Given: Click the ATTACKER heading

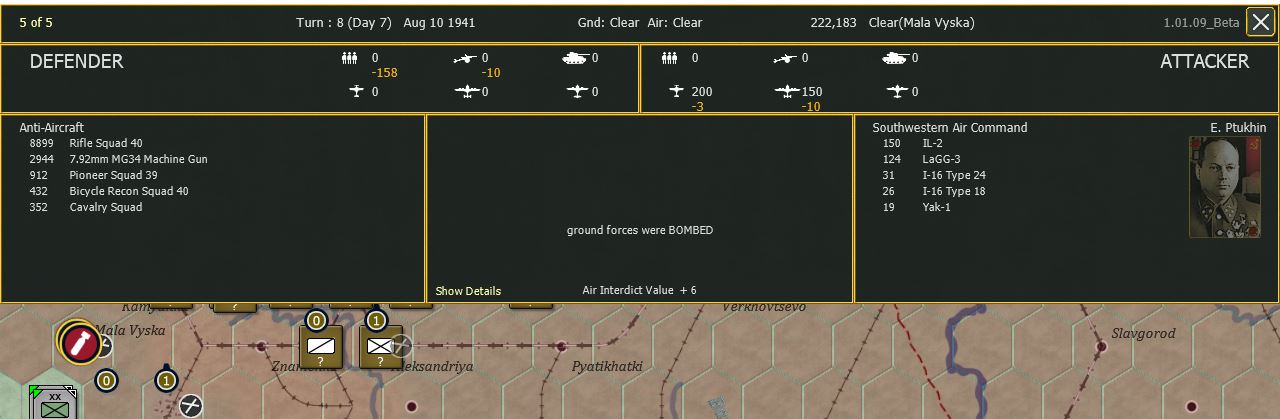Looking at the screenshot, I should [1204, 61].
